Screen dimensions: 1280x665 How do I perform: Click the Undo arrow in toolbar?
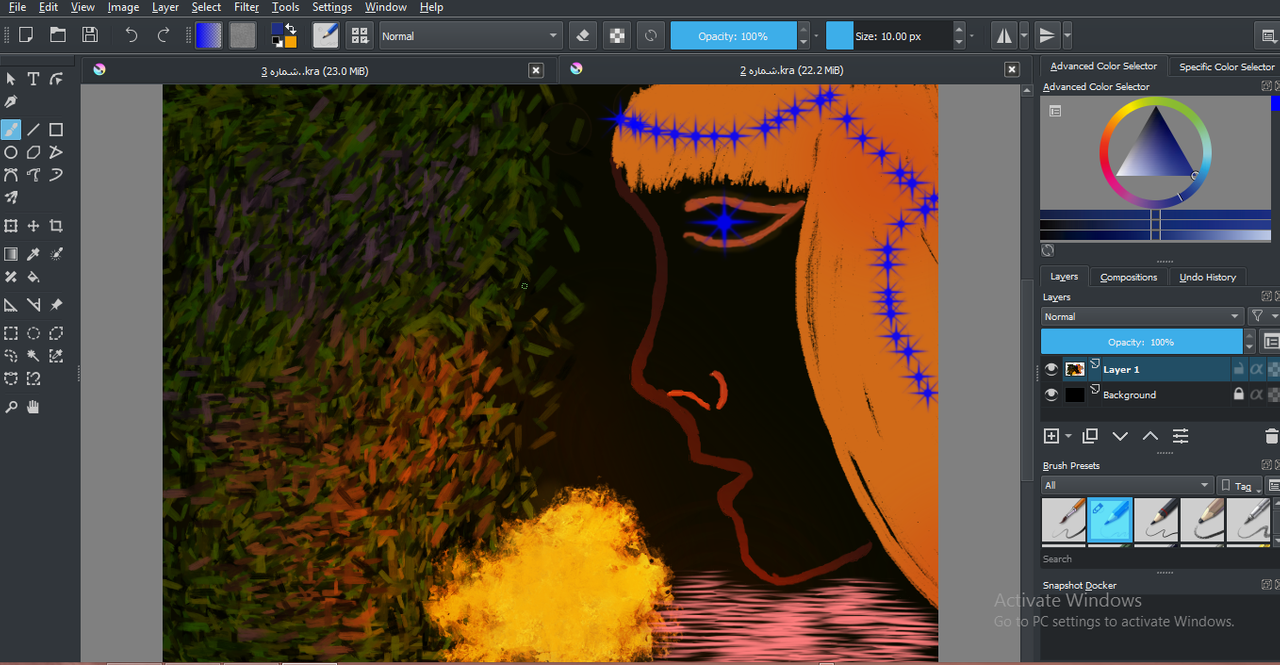[x=131, y=36]
